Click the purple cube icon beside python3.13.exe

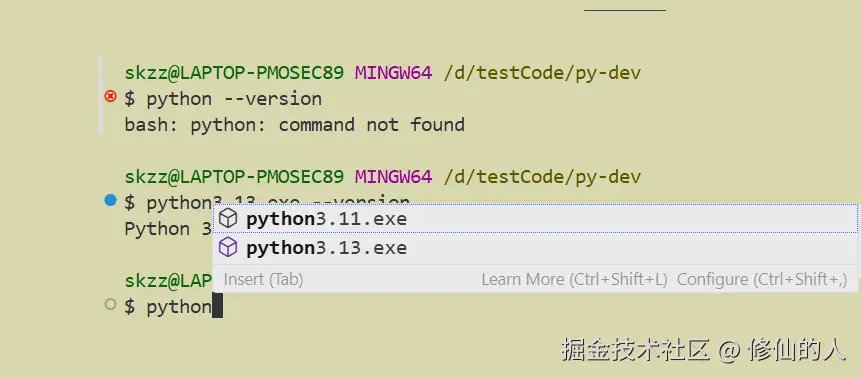228,247
